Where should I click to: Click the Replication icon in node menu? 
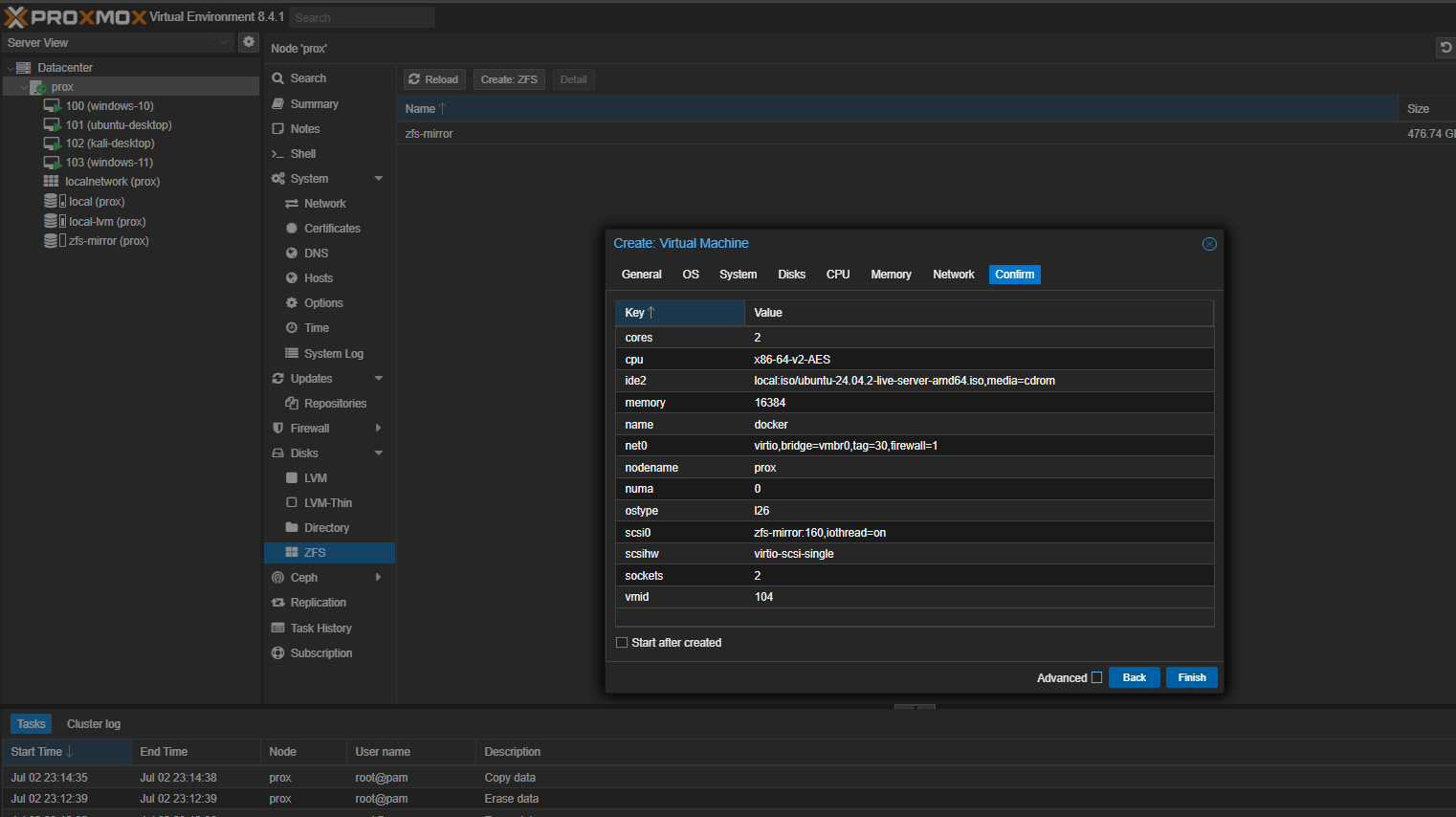[278, 603]
